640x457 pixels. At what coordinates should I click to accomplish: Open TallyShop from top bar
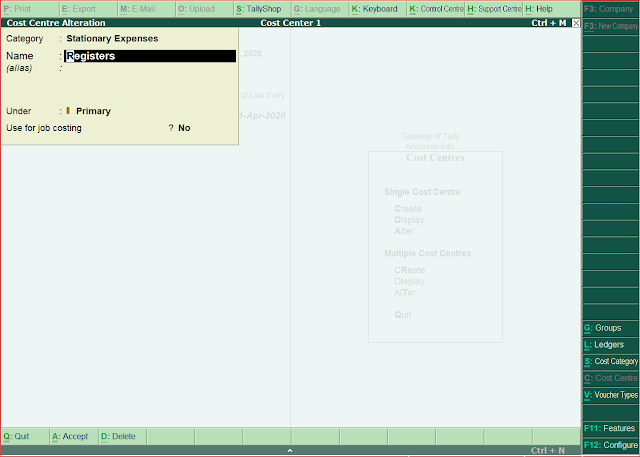(x=263, y=9)
